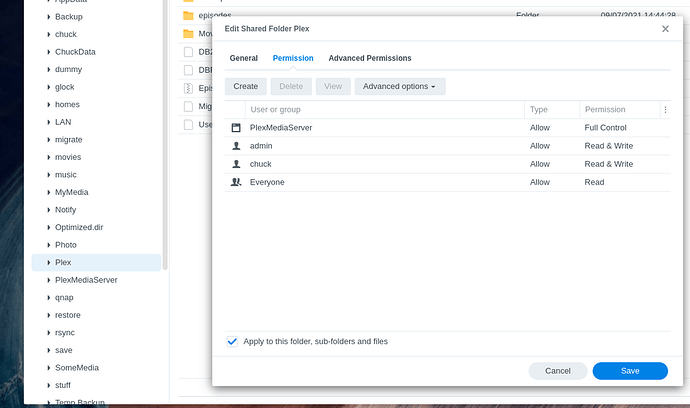The width and height of the screenshot is (690, 408).
Task: Click the DB2 file icon in file list
Action: pos(188,52)
